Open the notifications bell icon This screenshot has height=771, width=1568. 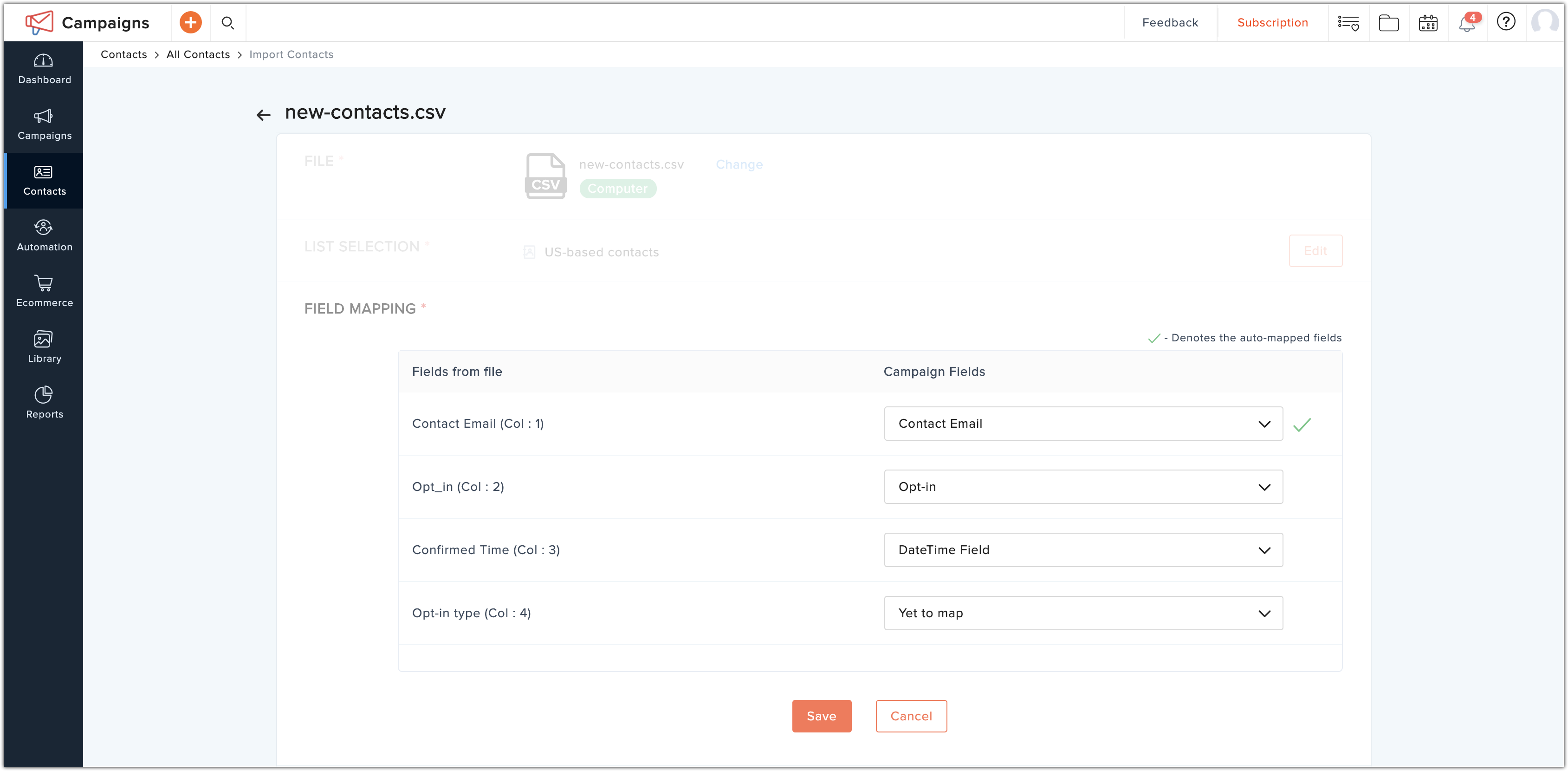(1467, 24)
